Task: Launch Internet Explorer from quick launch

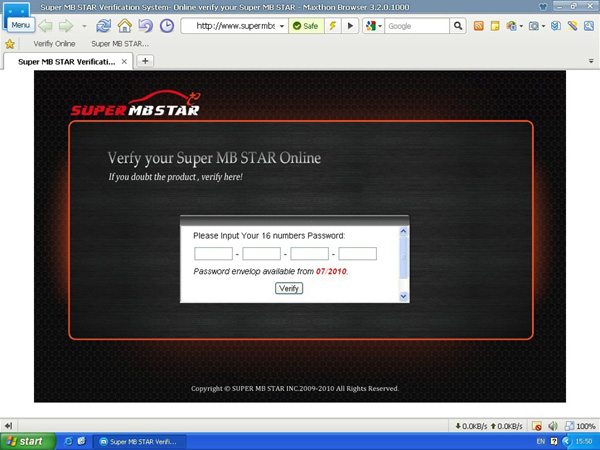Action: [x=68, y=442]
